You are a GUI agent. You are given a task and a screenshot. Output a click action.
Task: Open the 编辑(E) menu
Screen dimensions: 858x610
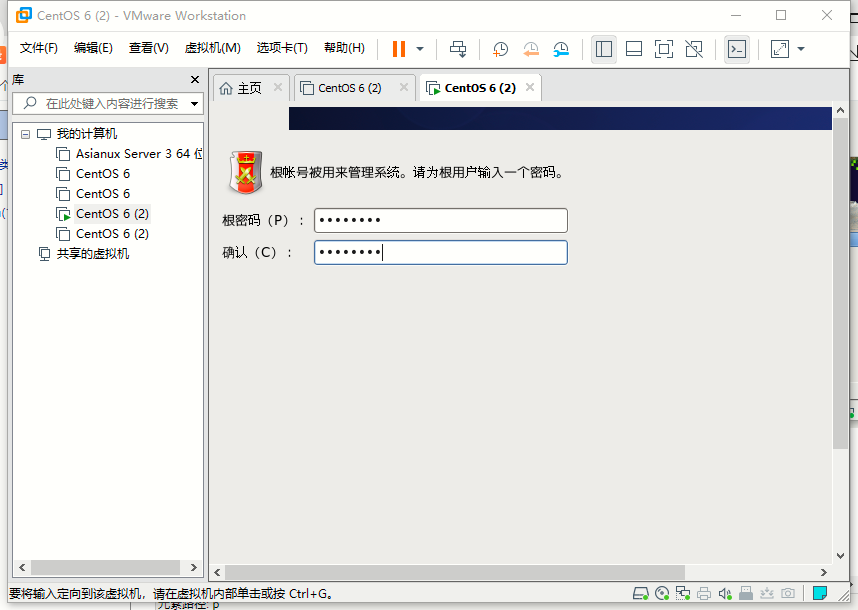tap(93, 48)
